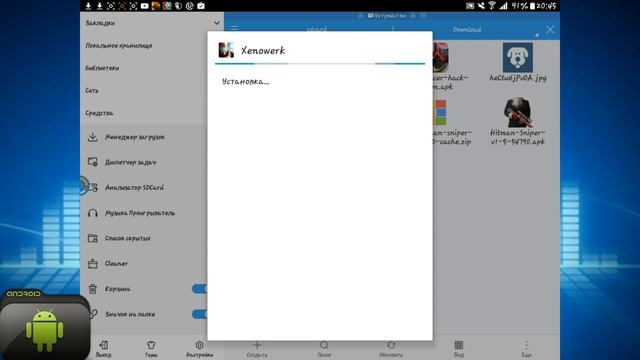Open Музыка Проигрыватель headphones icon
The image size is (640, 360).
pyautogui.click(x=93, y=213)
